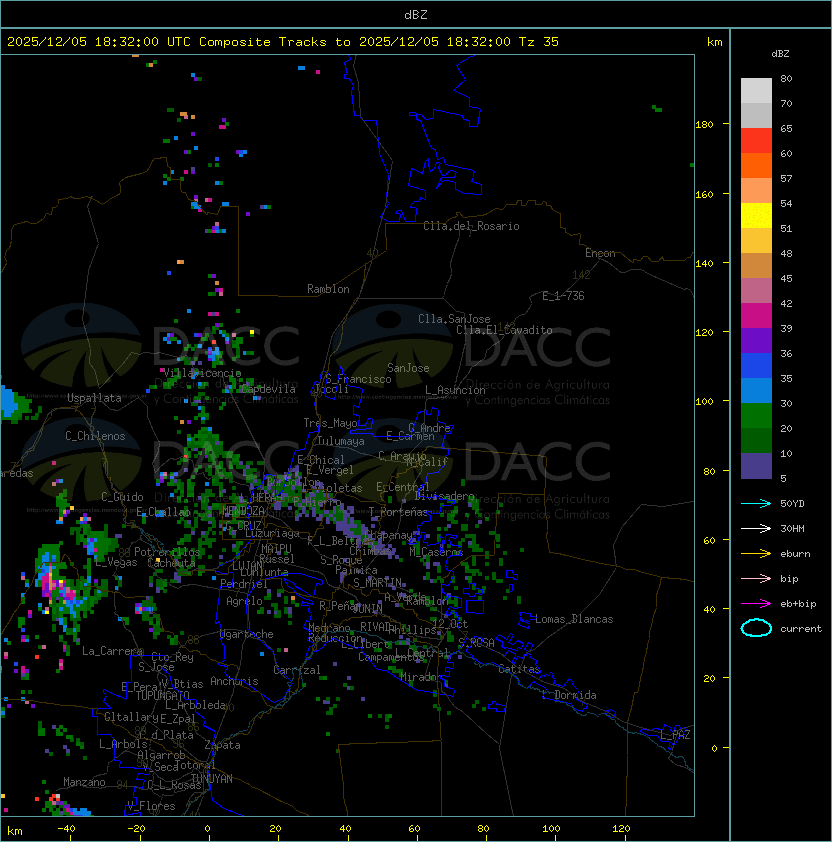Click the 'C_Chilenos' map label
Screen dimensions: 832x842
click(x=95, y=436)
